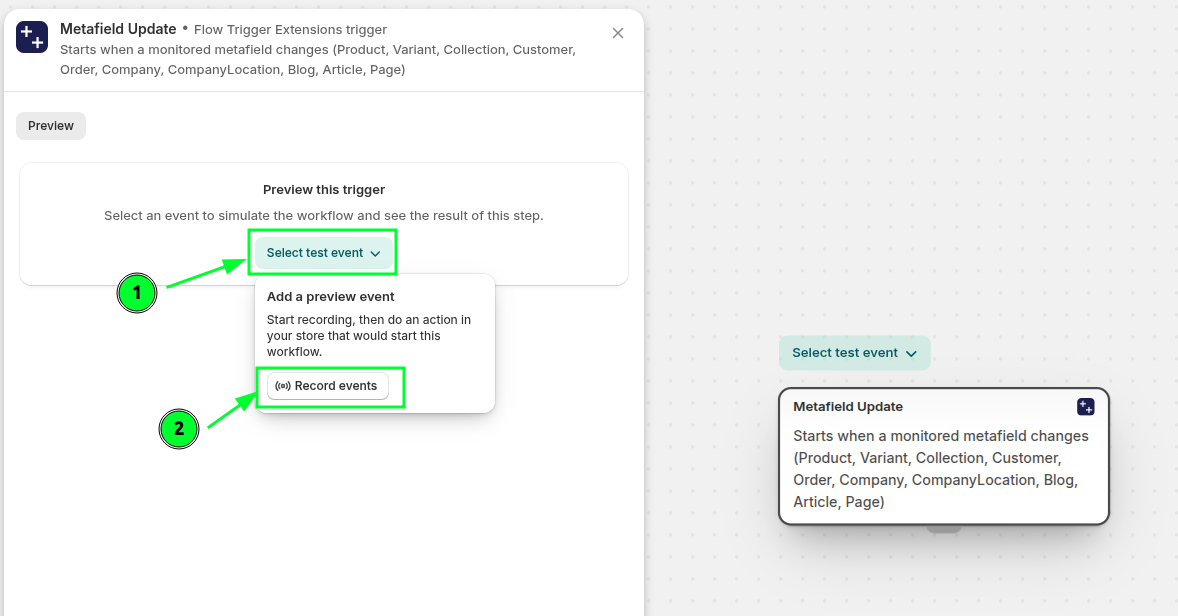Switch to the Preview tab
This screenshot has width=1178, height=616.
tap(51, 126)
